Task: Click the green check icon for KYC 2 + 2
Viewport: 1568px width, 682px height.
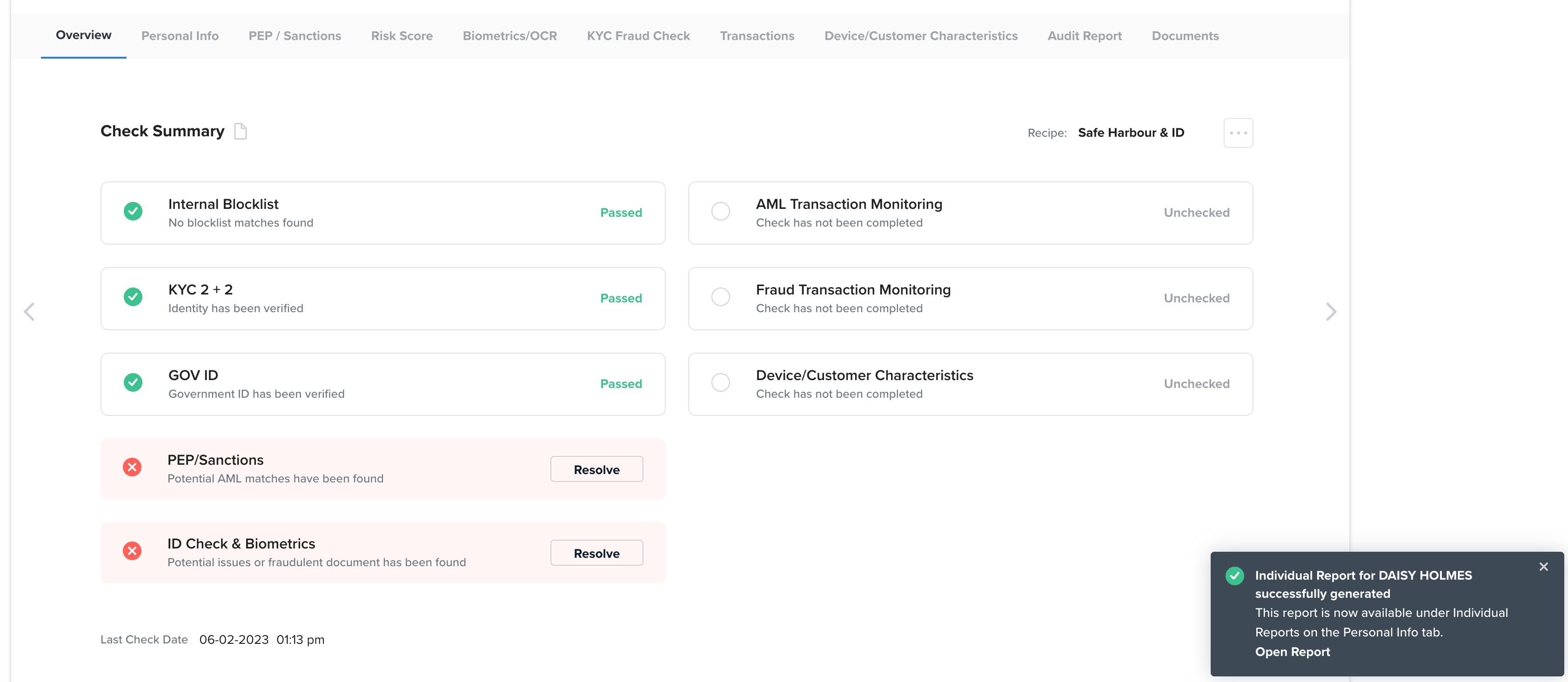Action: tap(133, 297)
